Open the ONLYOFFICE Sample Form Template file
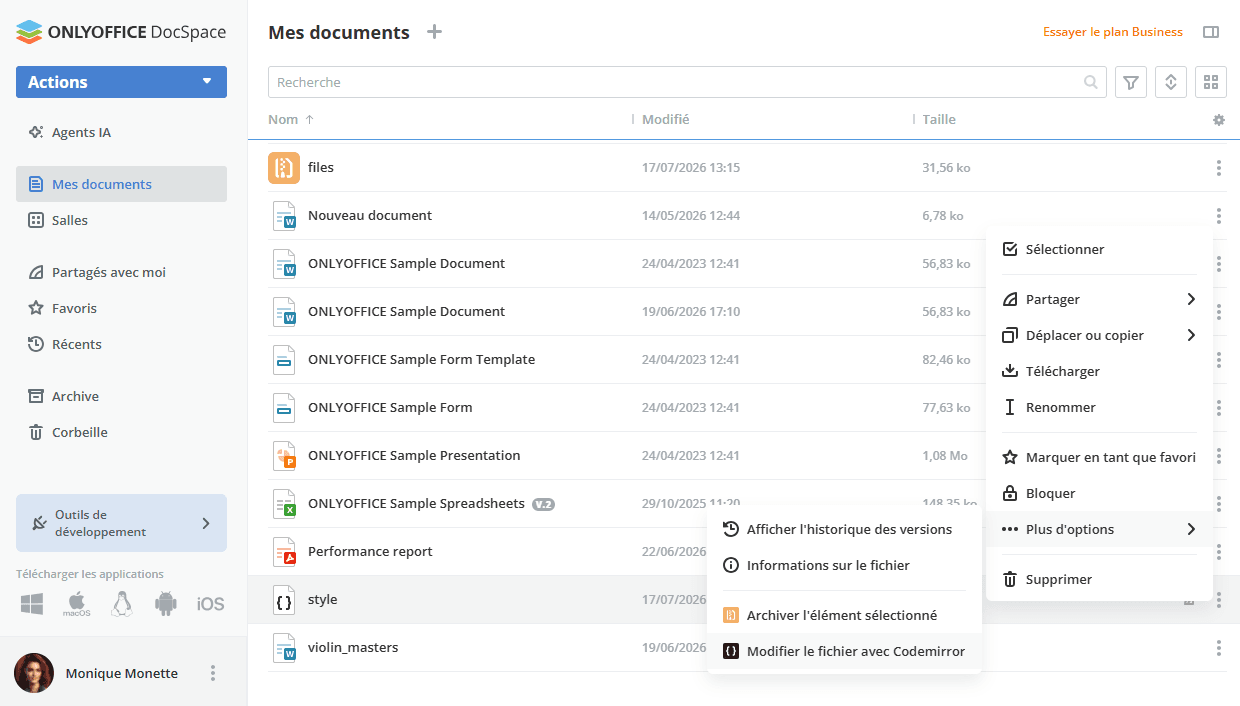The width and height of the screenshot is (1240, 706). coord(421,360)
